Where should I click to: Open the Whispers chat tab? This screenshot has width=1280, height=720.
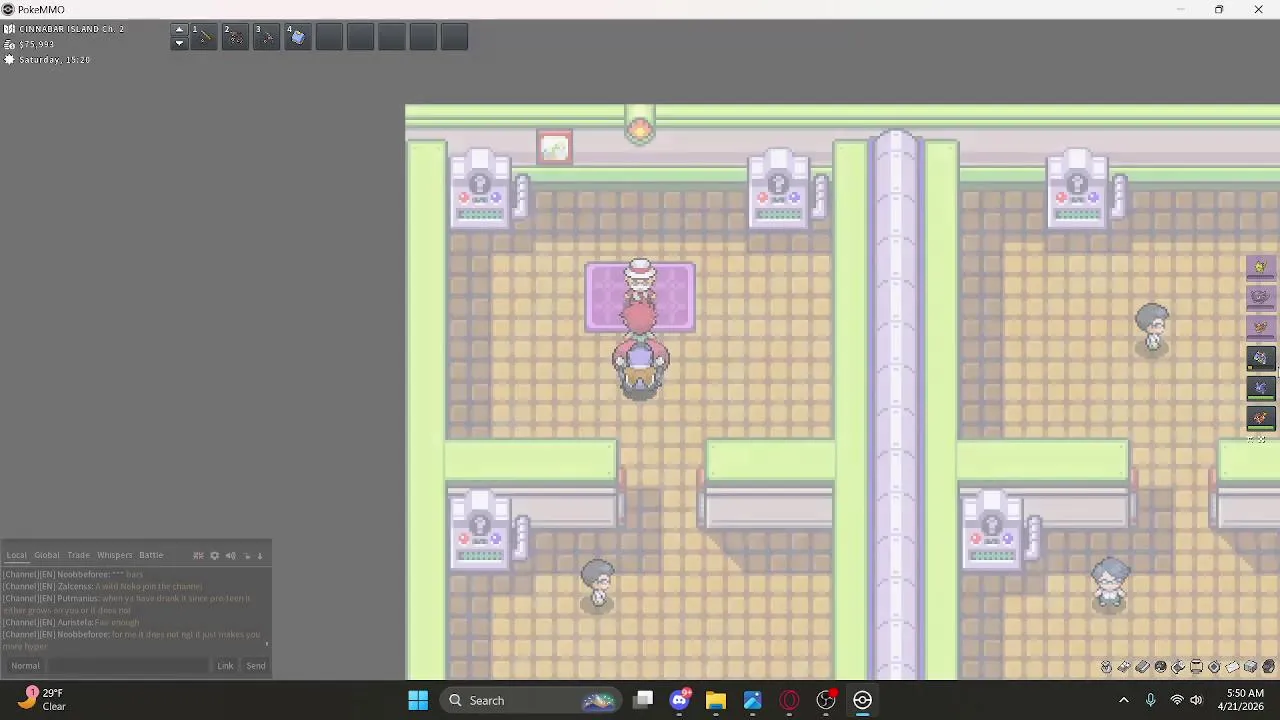click(114, 555)
